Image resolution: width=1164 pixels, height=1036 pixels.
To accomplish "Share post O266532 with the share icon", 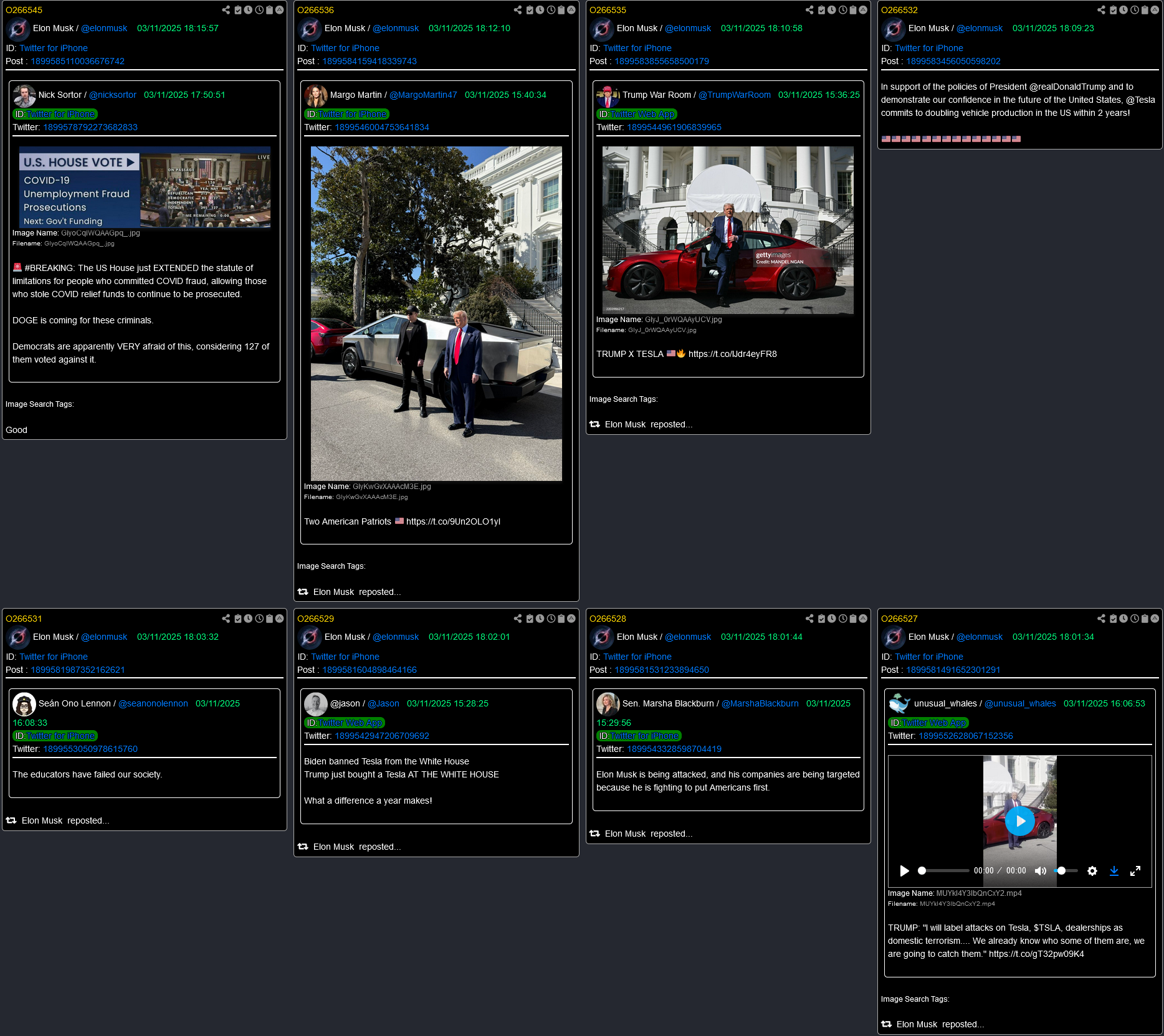I will click(1101, 10).
